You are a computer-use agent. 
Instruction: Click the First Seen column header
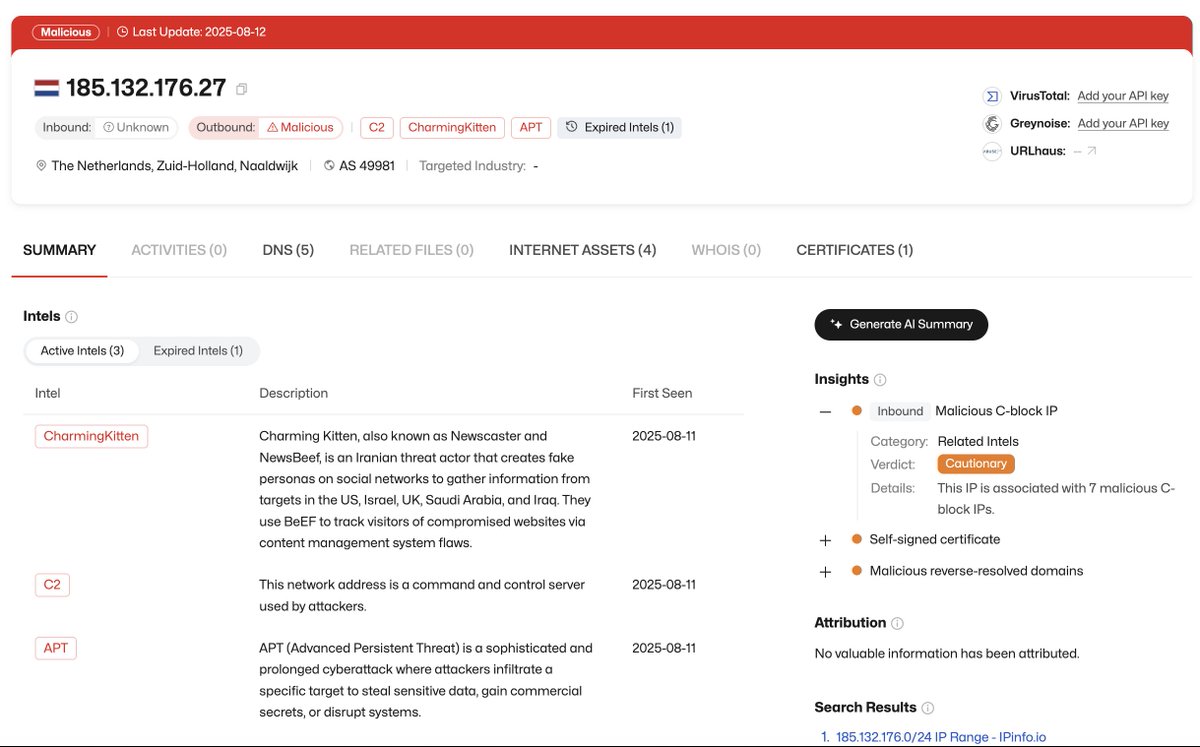[662, 393]
